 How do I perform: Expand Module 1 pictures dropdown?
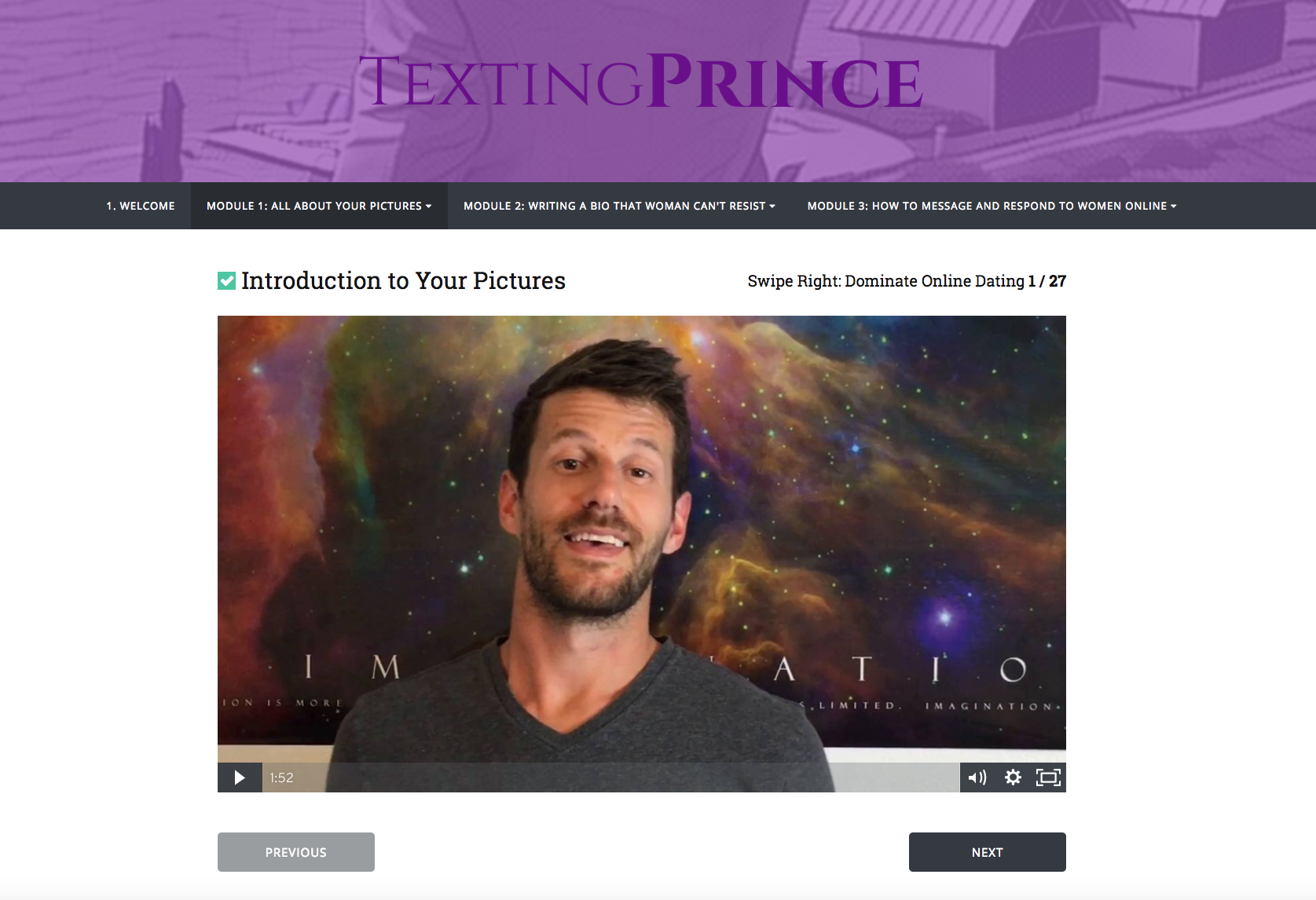click(x=319, y=206)
